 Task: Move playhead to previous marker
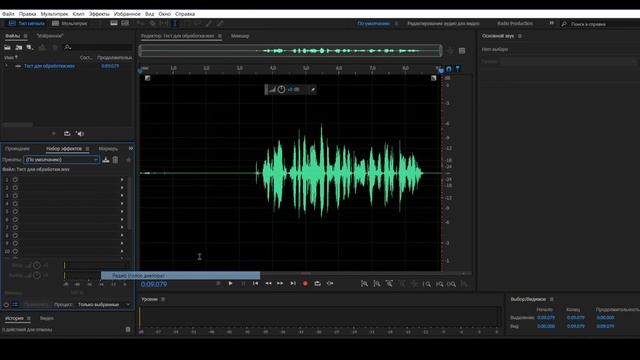click(x=256, y=283)
